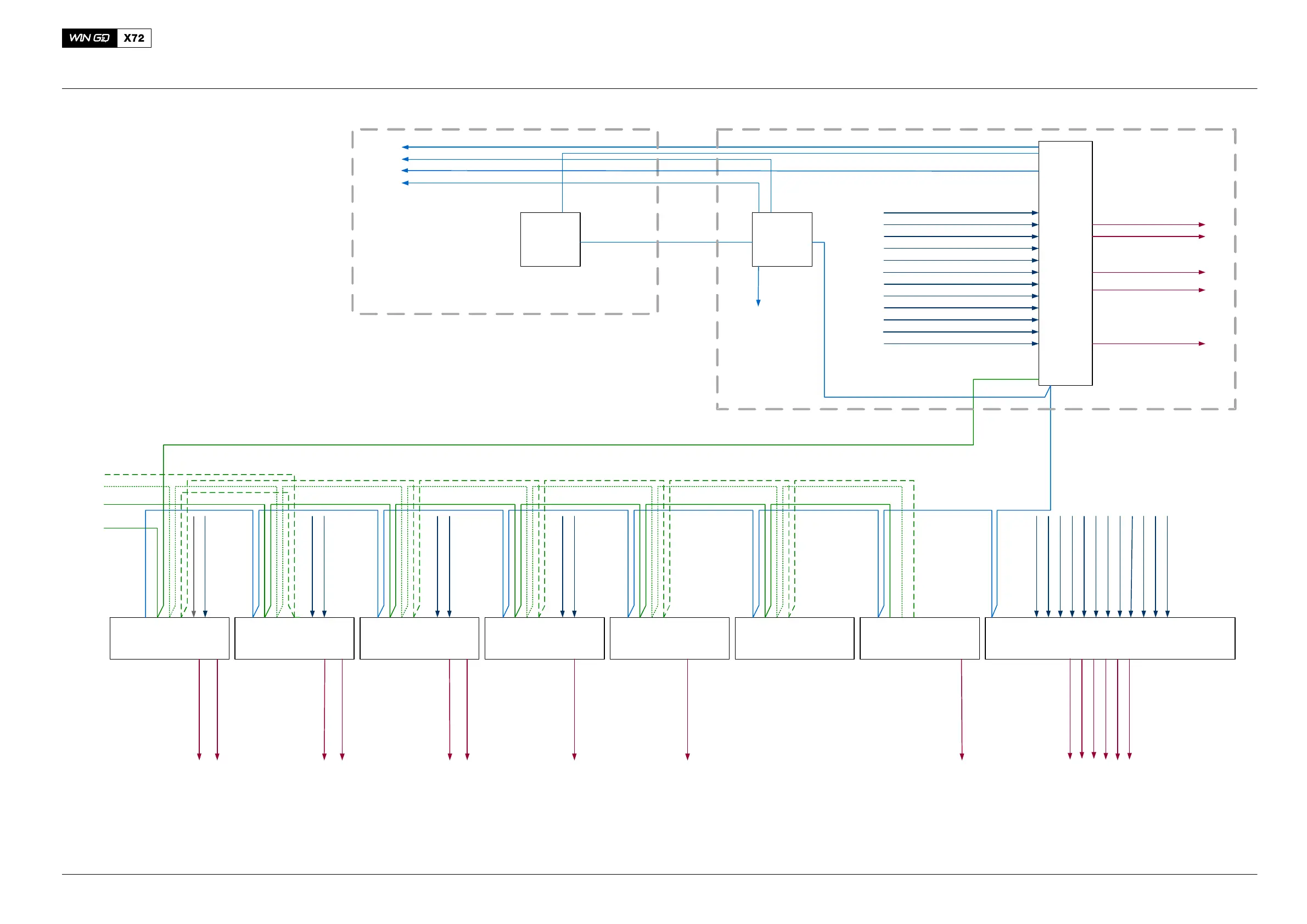The image size is (1307, 924).
Task: Click blue downward arrowhead below right square box
Action: [x=758, y=303]
